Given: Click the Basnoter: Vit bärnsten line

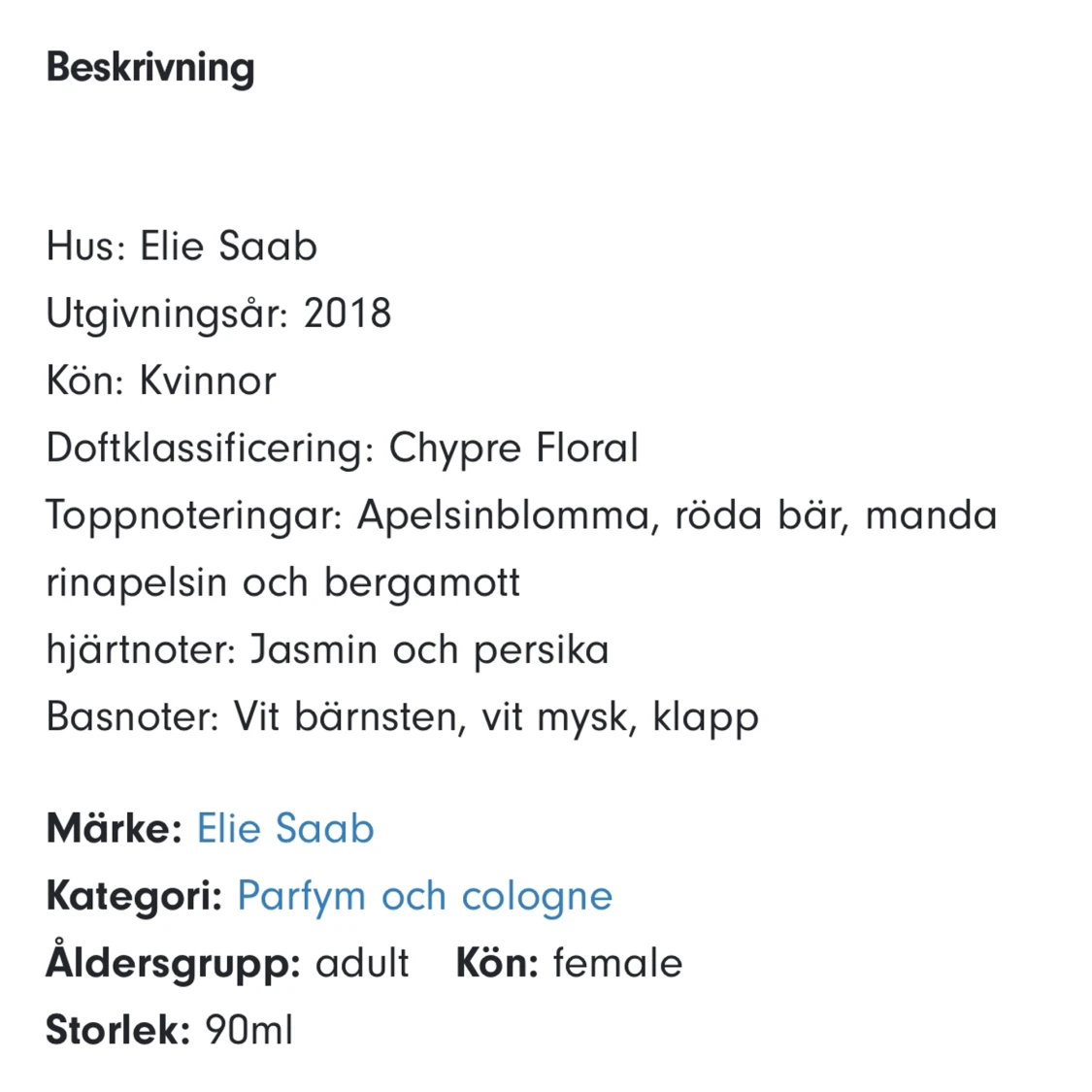Looking at the screenshot, I should point(402,717).
